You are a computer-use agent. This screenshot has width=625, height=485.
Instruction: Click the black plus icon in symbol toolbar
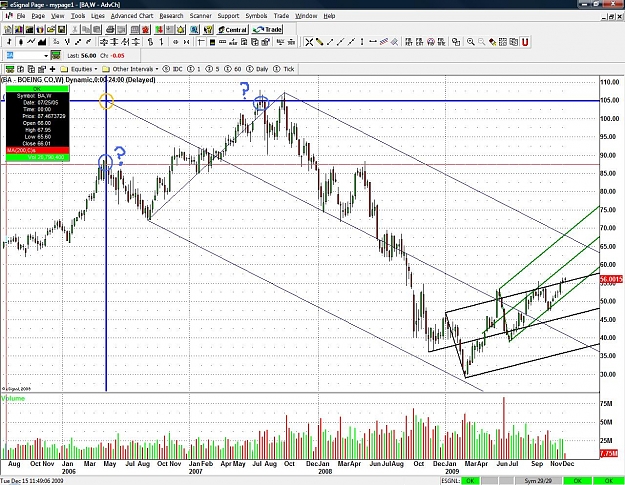click(52, 69)
